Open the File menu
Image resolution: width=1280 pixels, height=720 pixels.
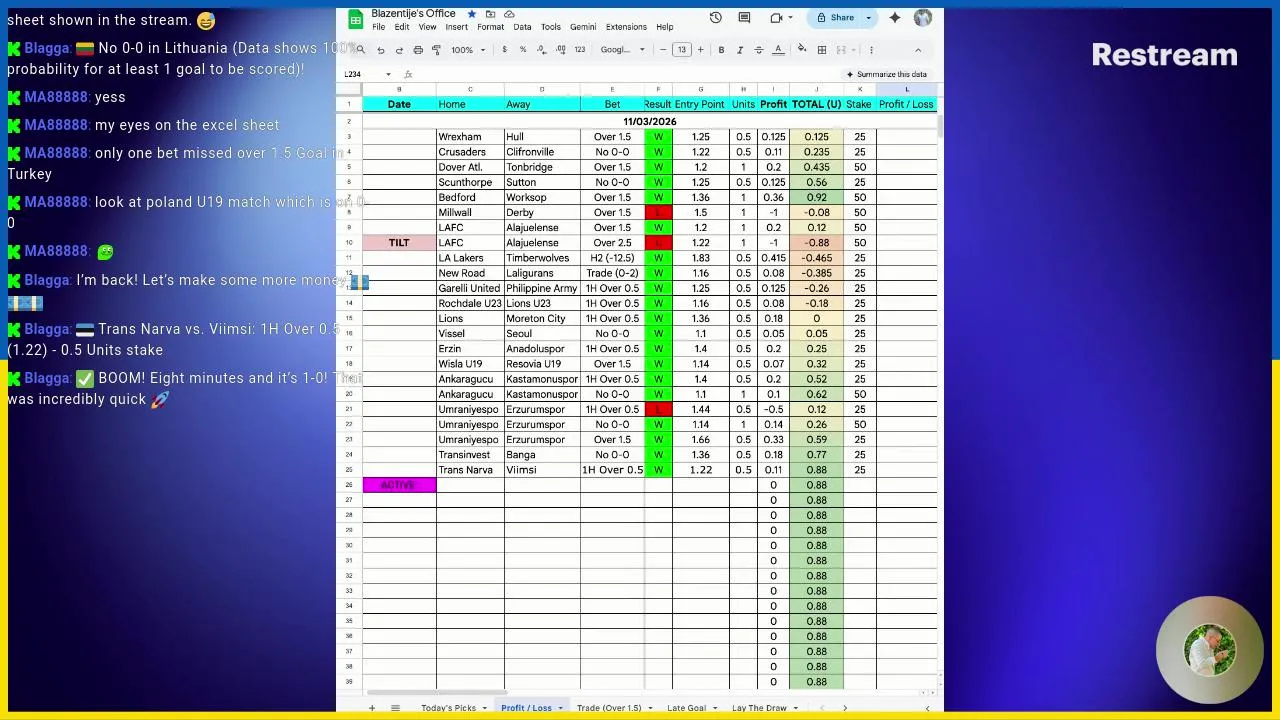click(378, 27)
